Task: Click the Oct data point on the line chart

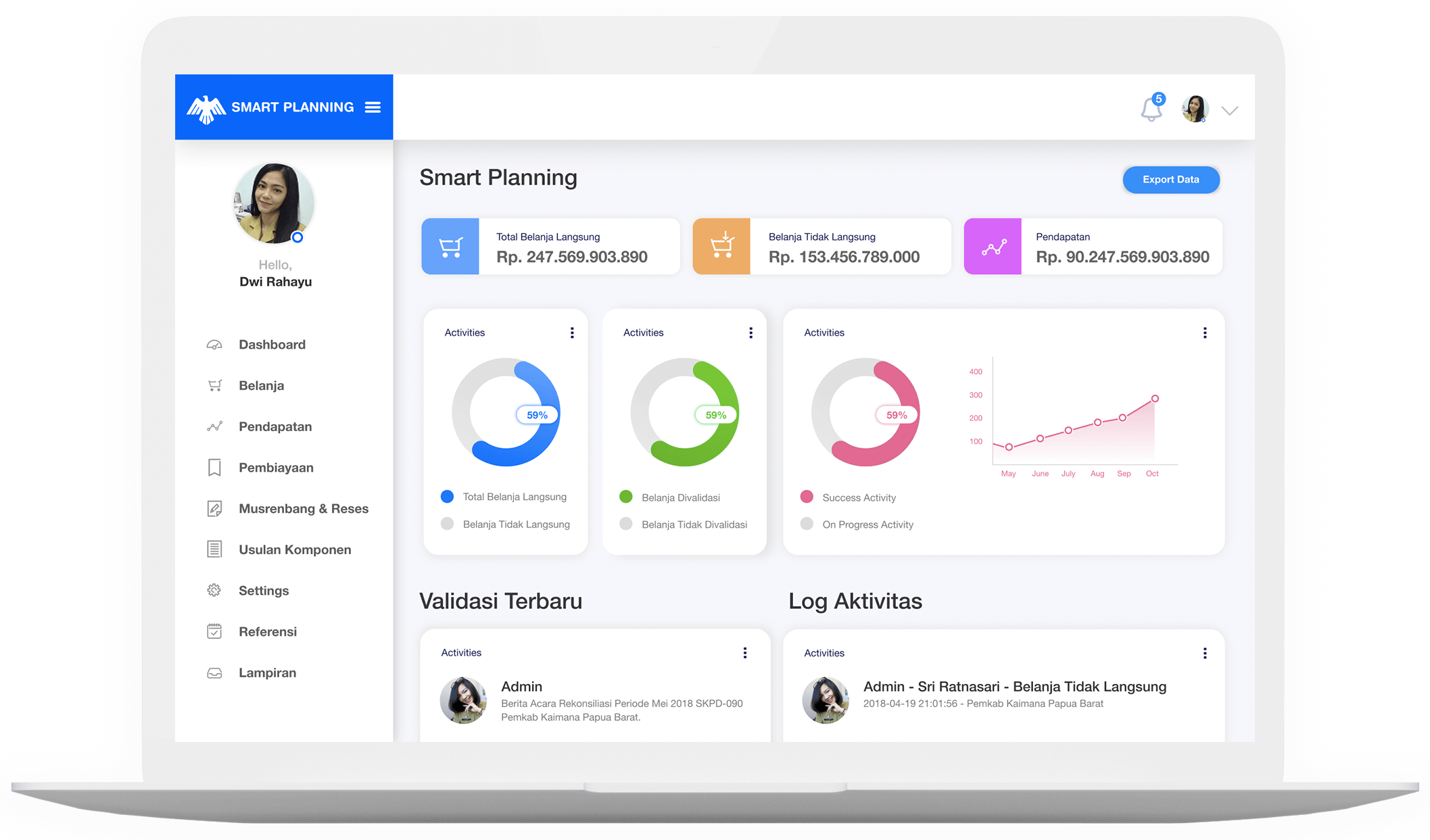Action: coord(1155,399)
